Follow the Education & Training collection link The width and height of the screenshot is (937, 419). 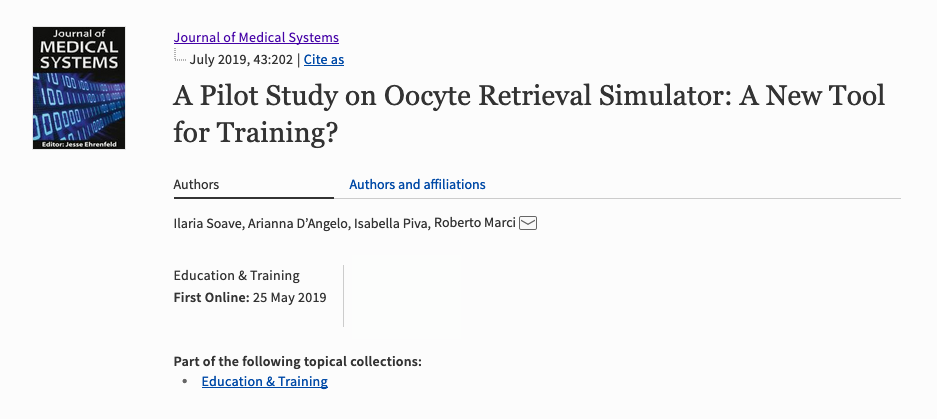click(265, 381)
